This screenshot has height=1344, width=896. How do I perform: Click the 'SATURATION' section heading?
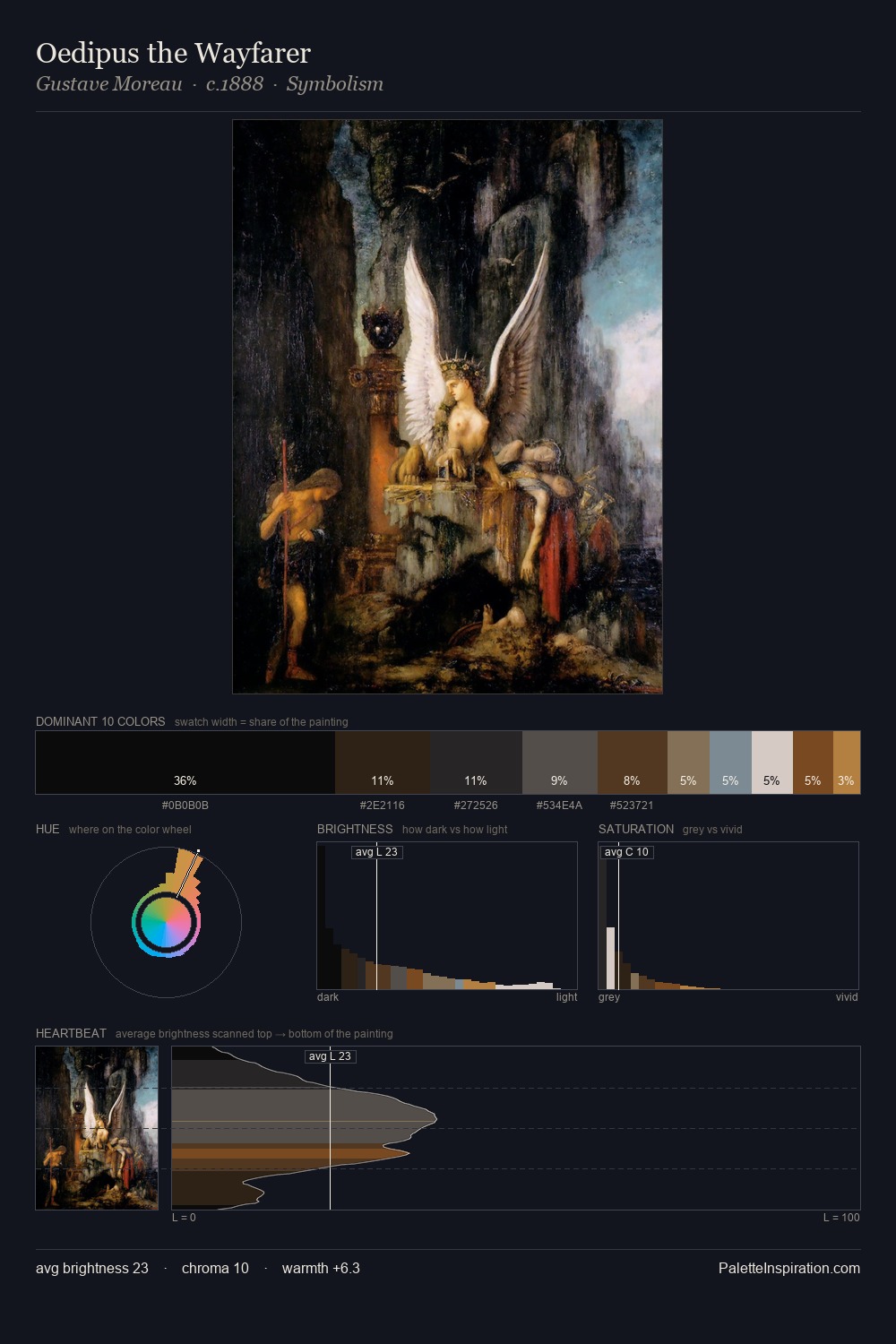[636, 829]
